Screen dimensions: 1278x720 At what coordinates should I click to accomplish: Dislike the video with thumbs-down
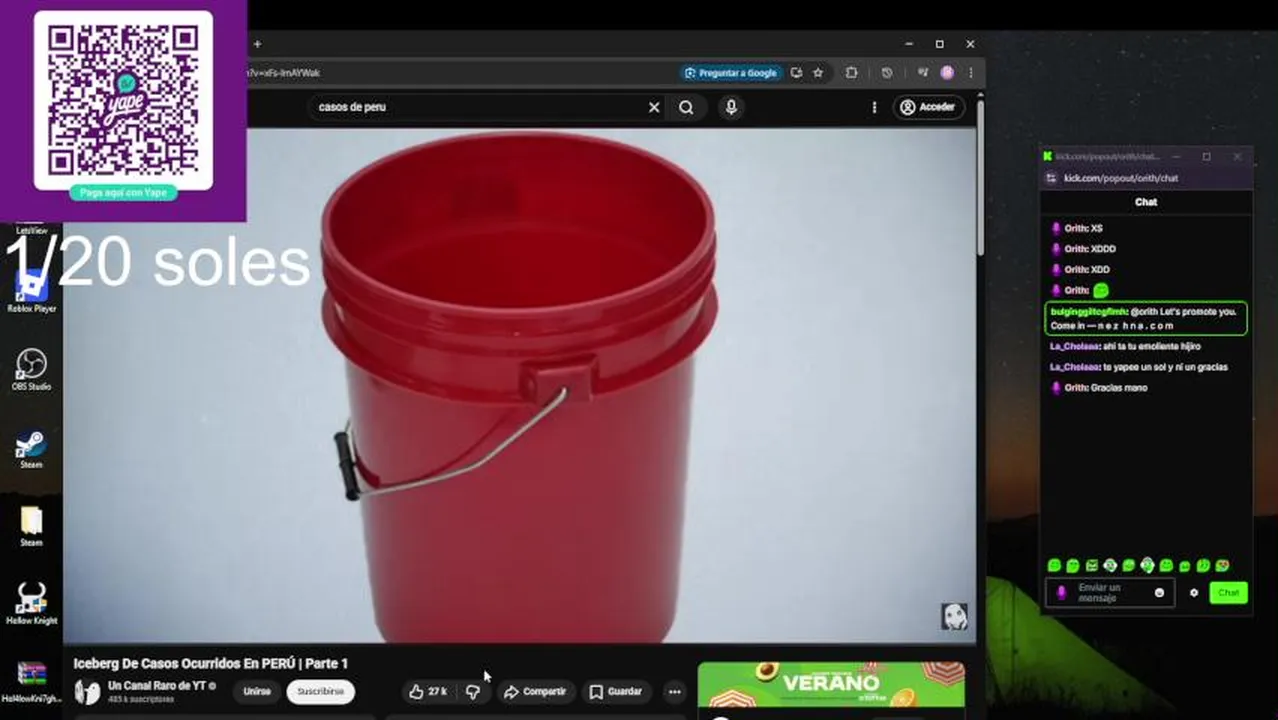pos(472,691)
